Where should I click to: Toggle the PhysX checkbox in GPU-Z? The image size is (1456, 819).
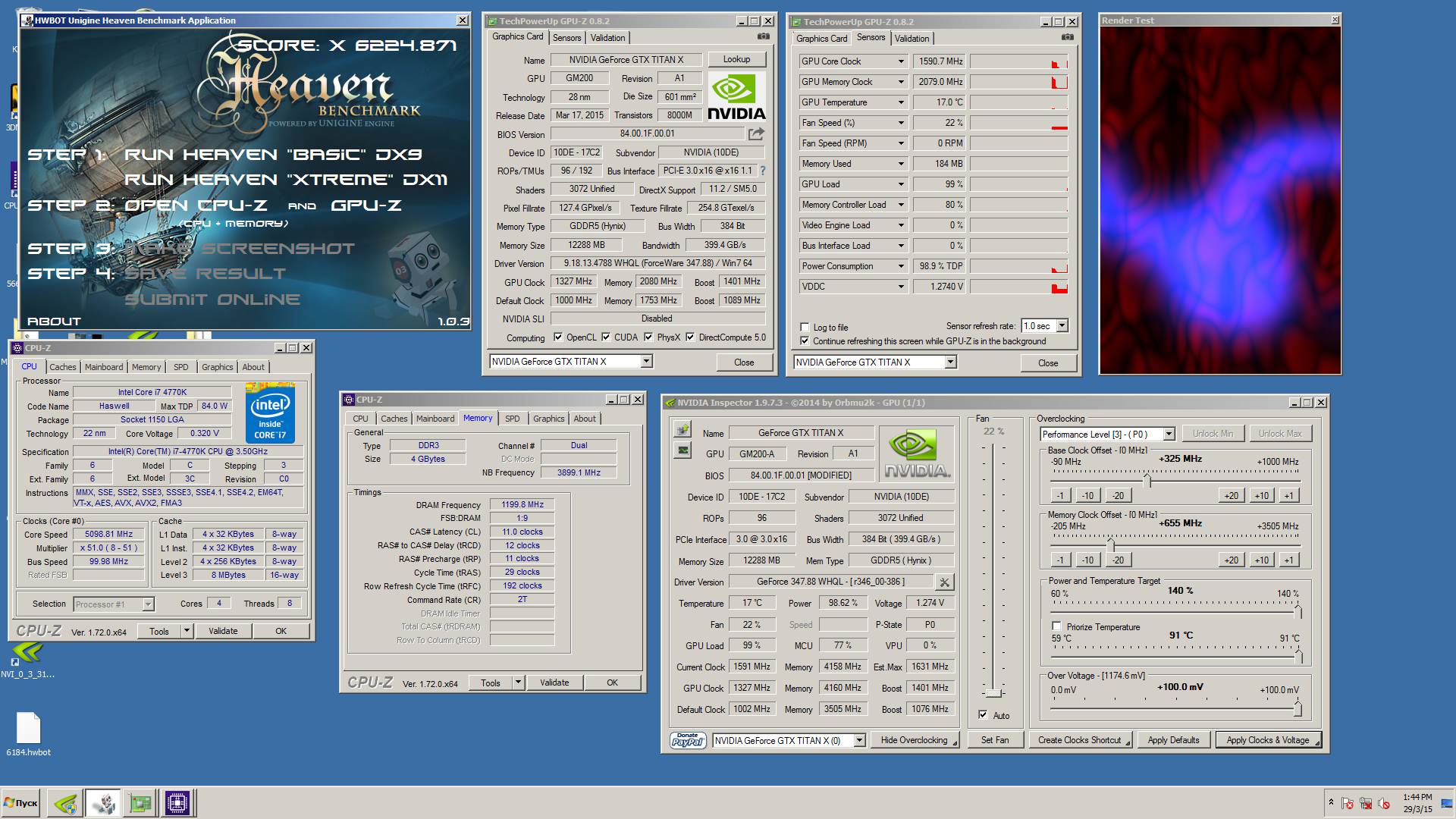tap(648, 337)
